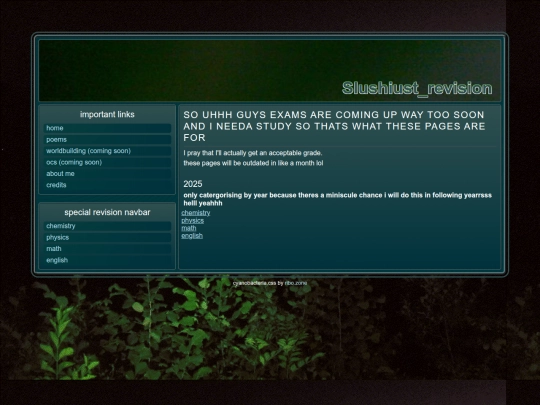Open ocs (coming soon) sidebar link
The image size is (540, 405).
coord(107,162)
